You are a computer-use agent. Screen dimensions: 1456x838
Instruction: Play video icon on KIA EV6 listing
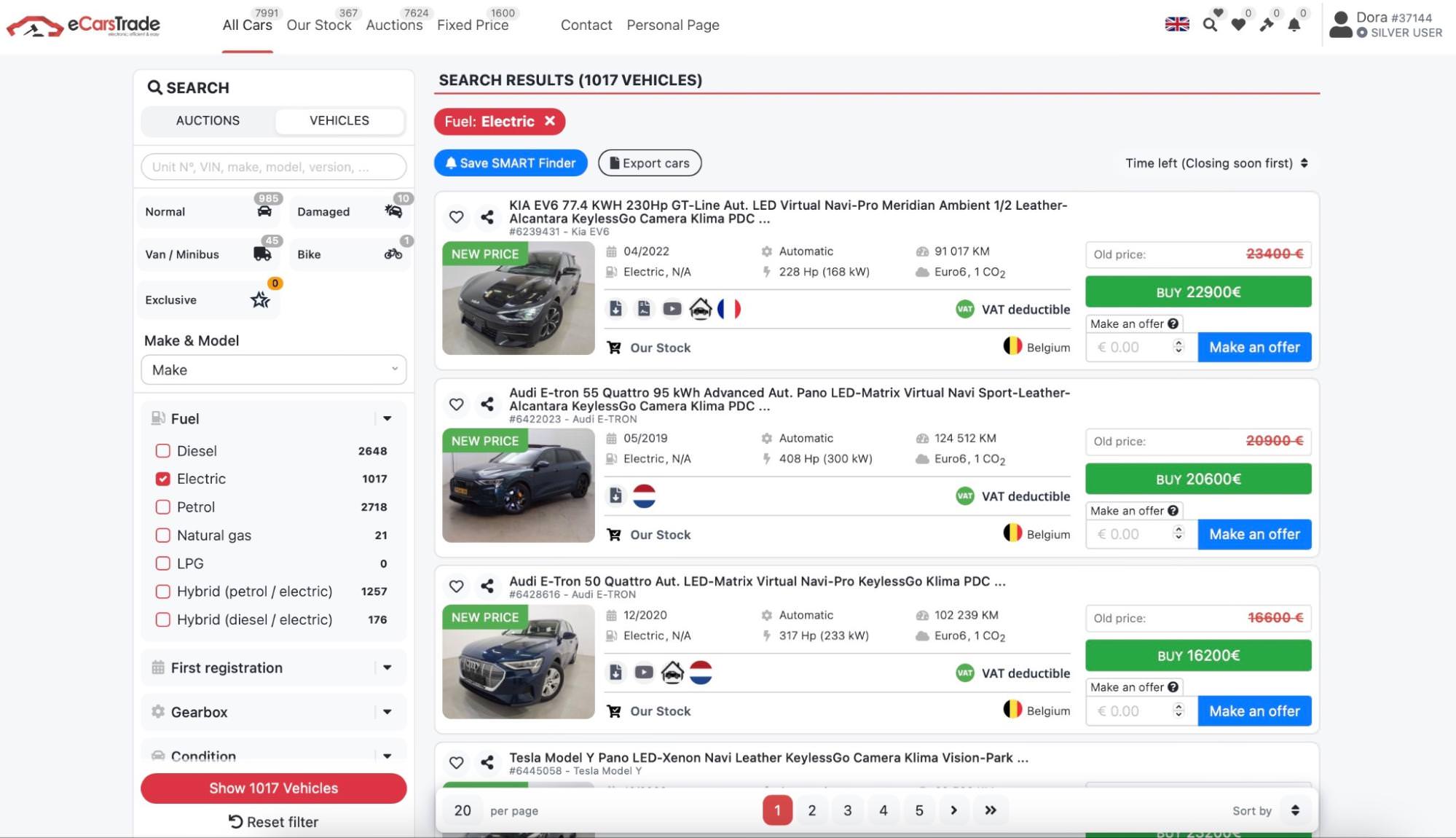tap(672, 309)
